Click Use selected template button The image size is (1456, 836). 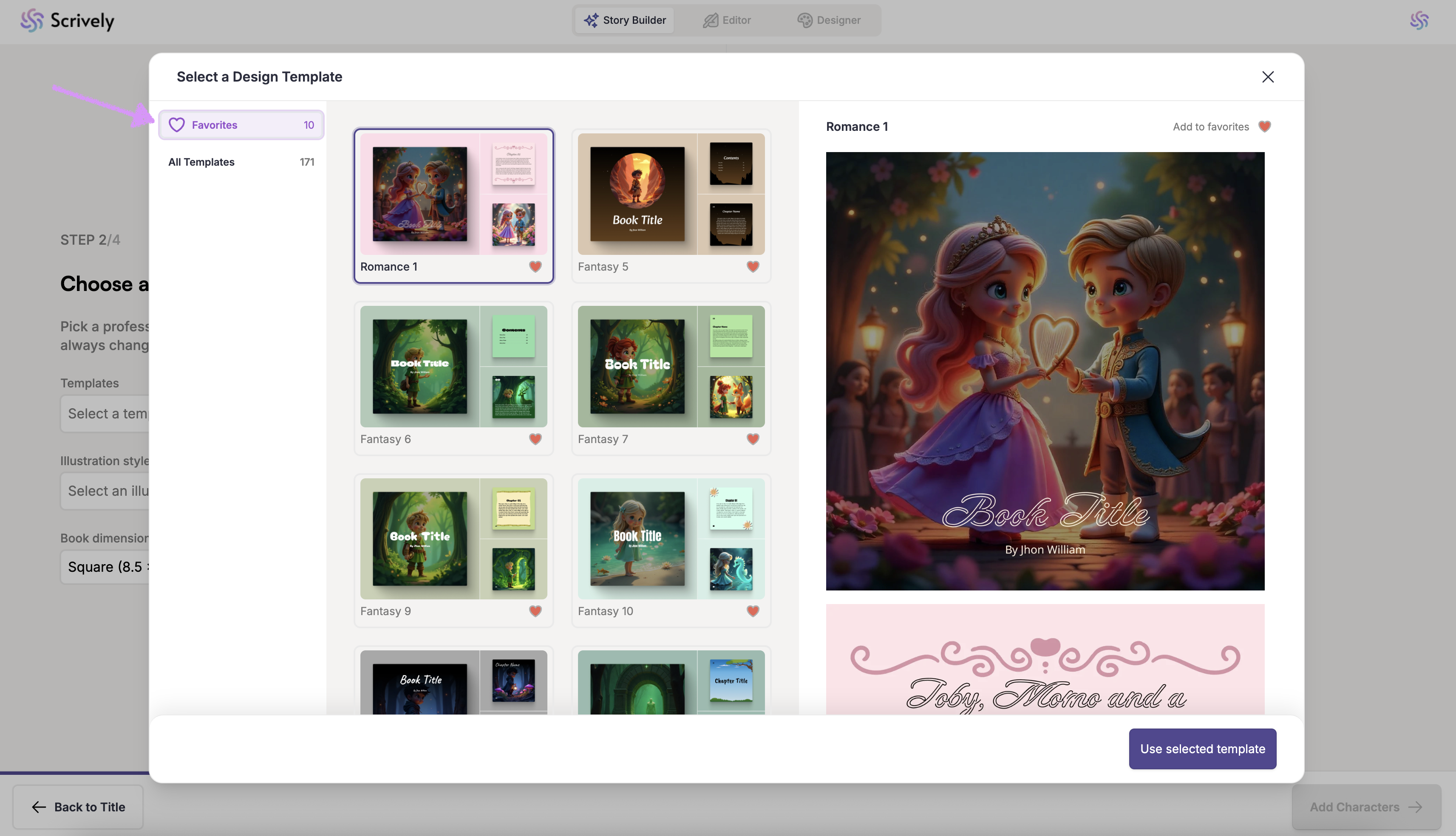[x=1202, y=749]
